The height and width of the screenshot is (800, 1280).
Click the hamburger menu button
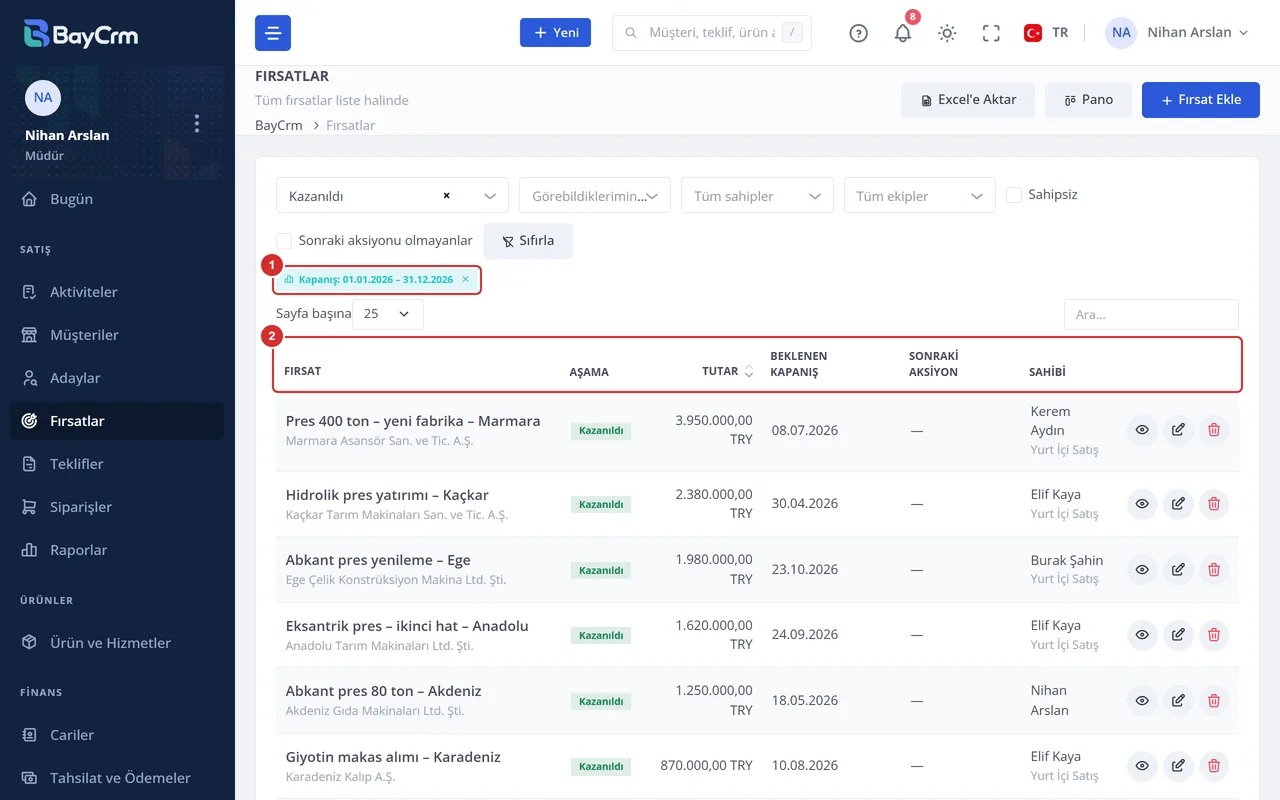[x=273, y=33]
